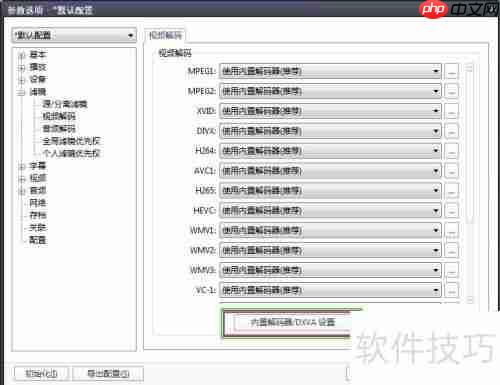Click the 导出配置(S) button
Viewport: 500px width, 385px height.
pyautogui.click(x=108, y=374)
